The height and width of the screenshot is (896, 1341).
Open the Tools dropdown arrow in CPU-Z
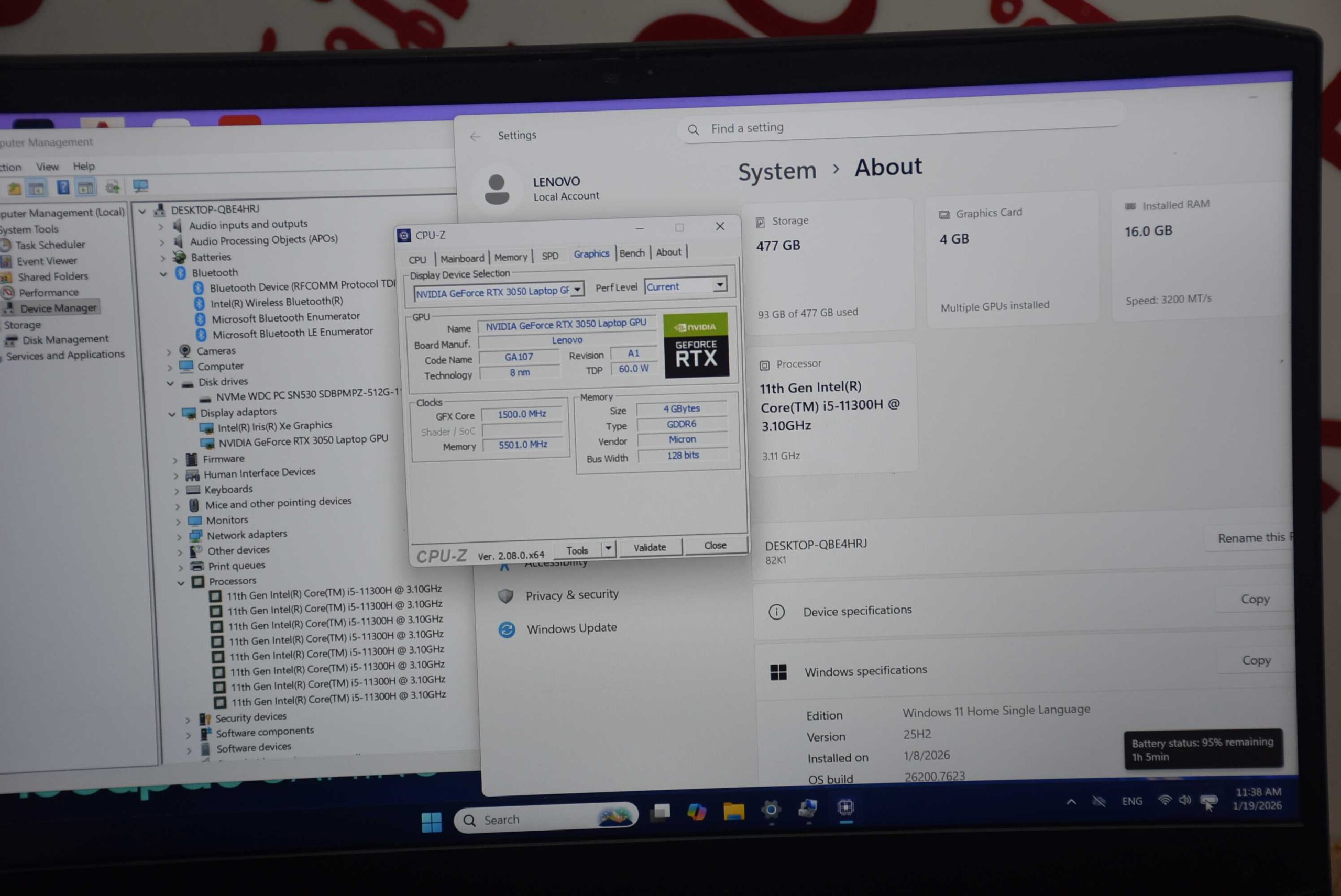click(608, 549)
